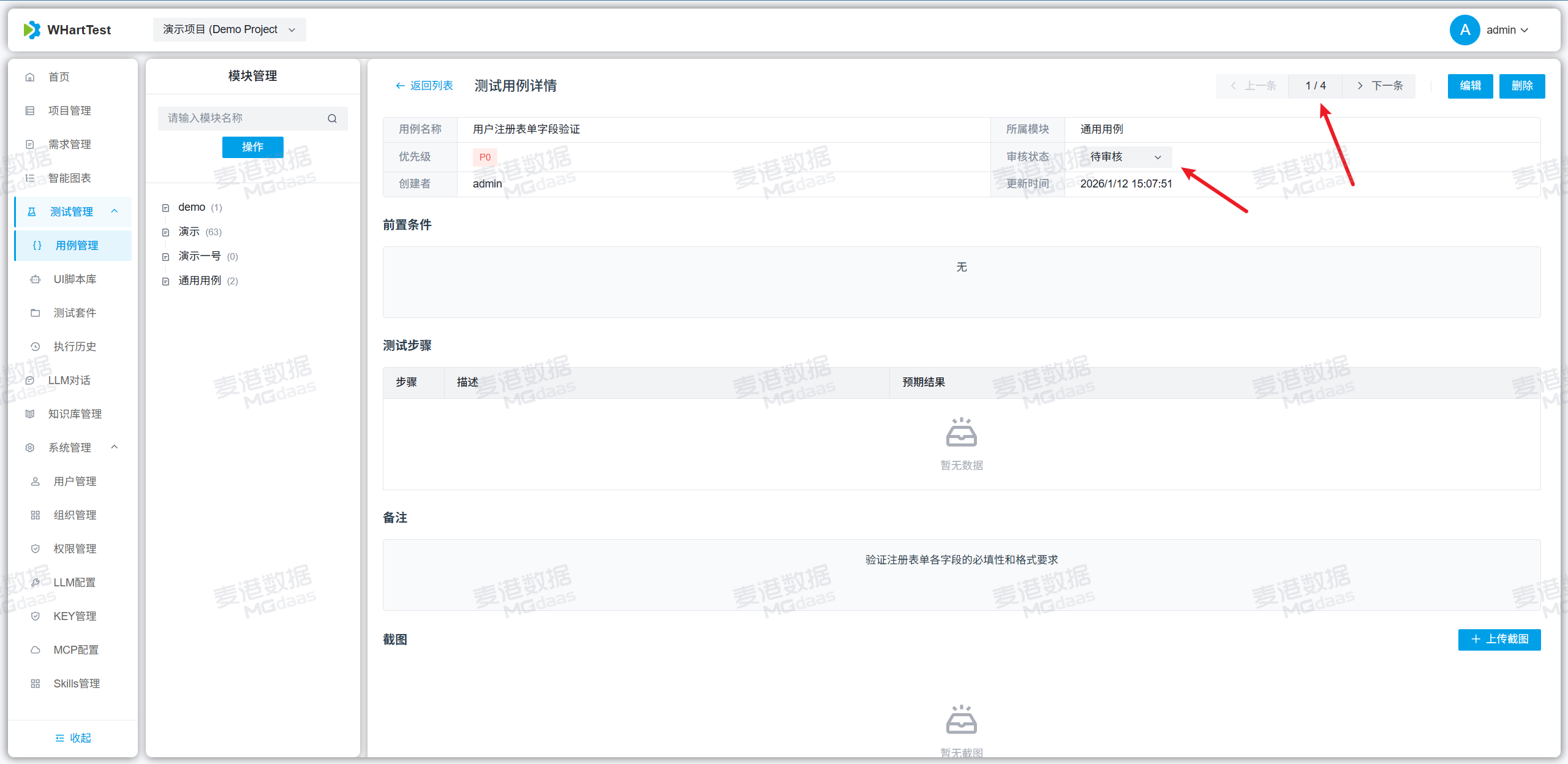
Task: Click the MCP配置 cloud icon
Action: pyautogui.click(x=36, y=650)
